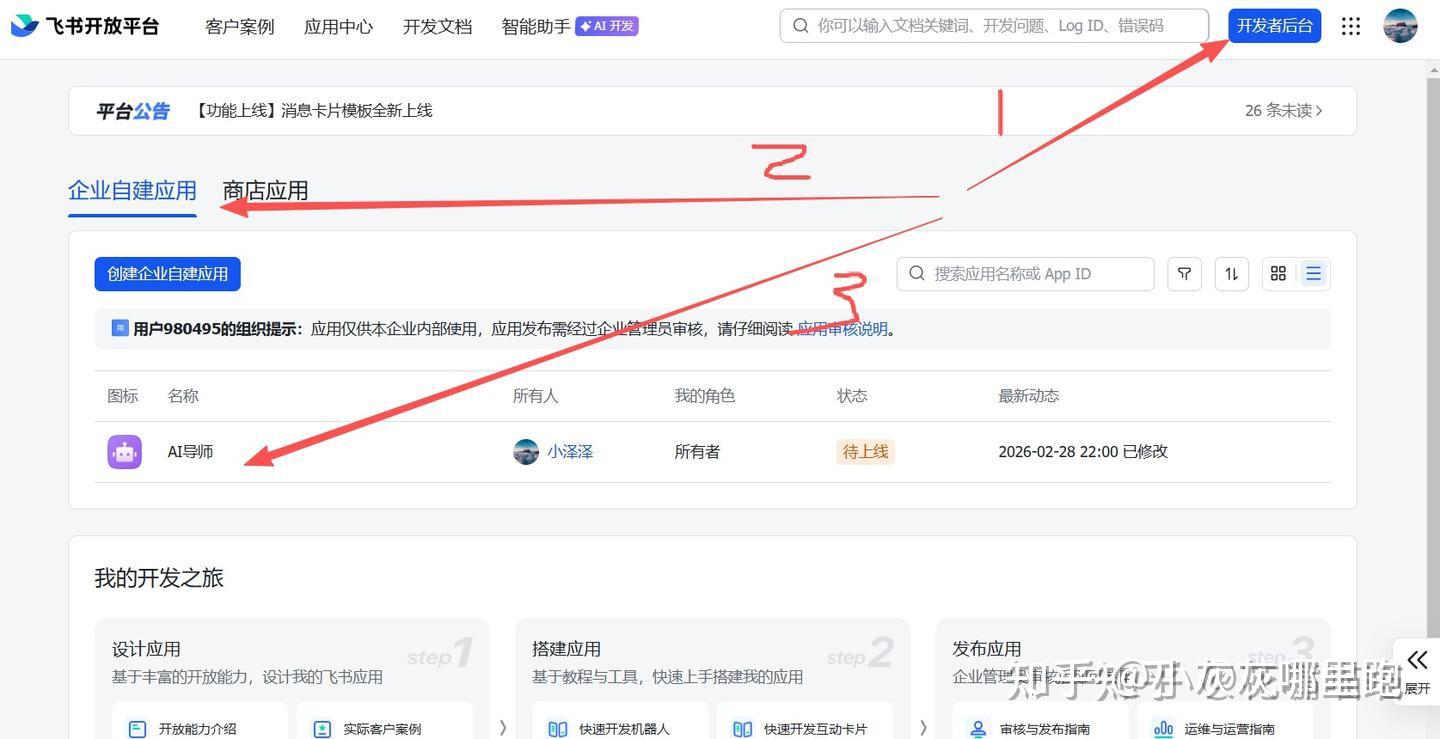1440x739 pixels.
Task: Click the 名称 column header
Action: (x=183, y=396)
